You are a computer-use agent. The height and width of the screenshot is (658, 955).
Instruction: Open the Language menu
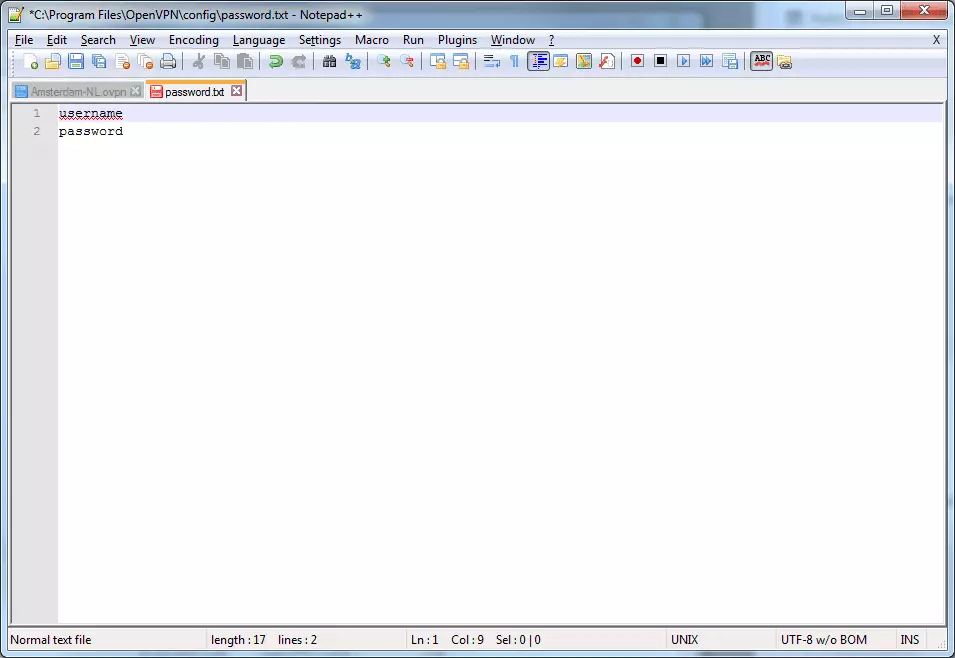(x=259, y=39)
